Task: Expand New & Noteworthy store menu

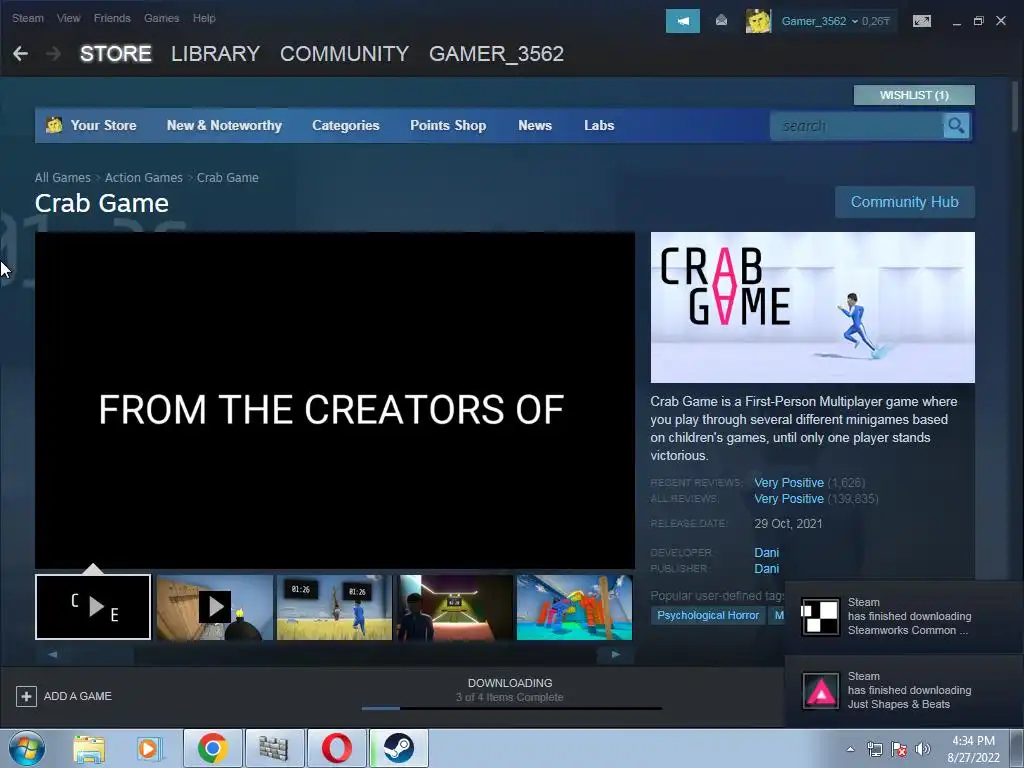Action: point(224,125)
